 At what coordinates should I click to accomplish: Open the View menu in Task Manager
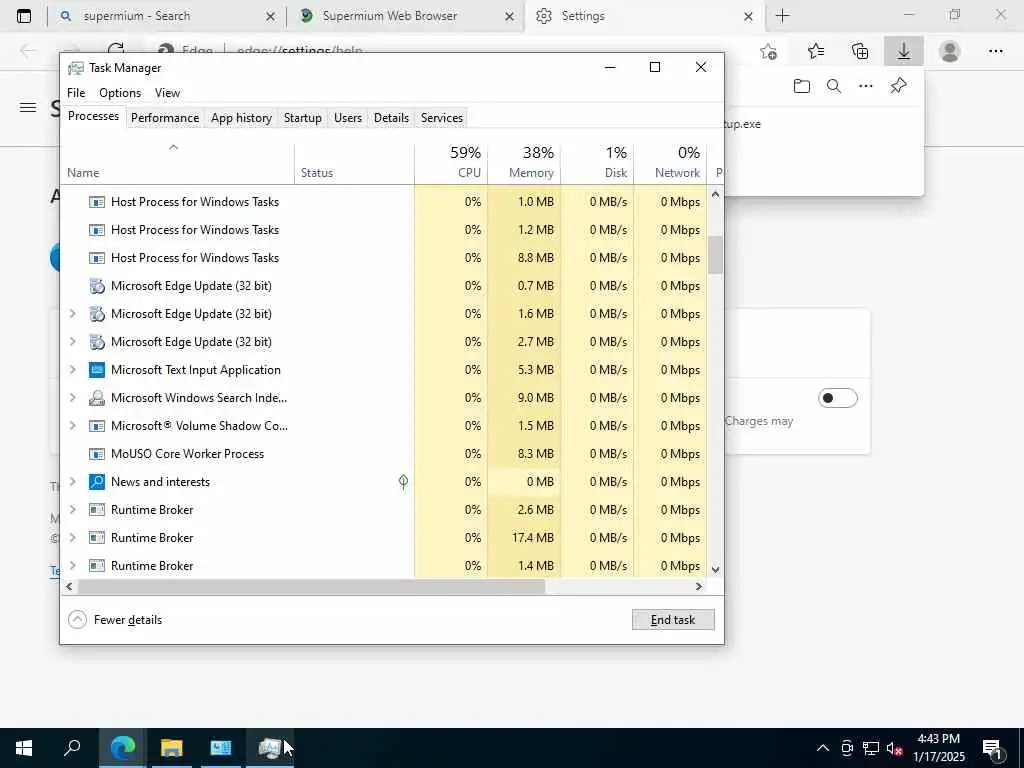(x=167, y=93)
